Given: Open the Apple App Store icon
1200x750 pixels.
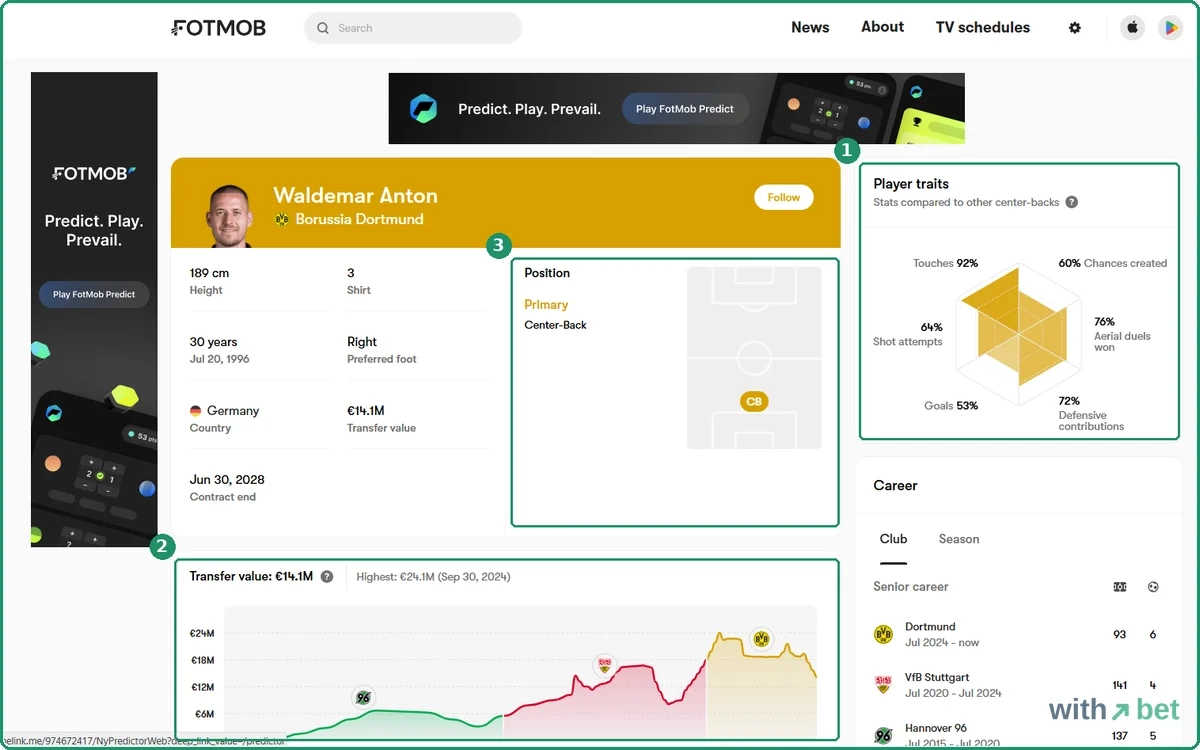Looking at the screenshot, I should (1132, 28).
